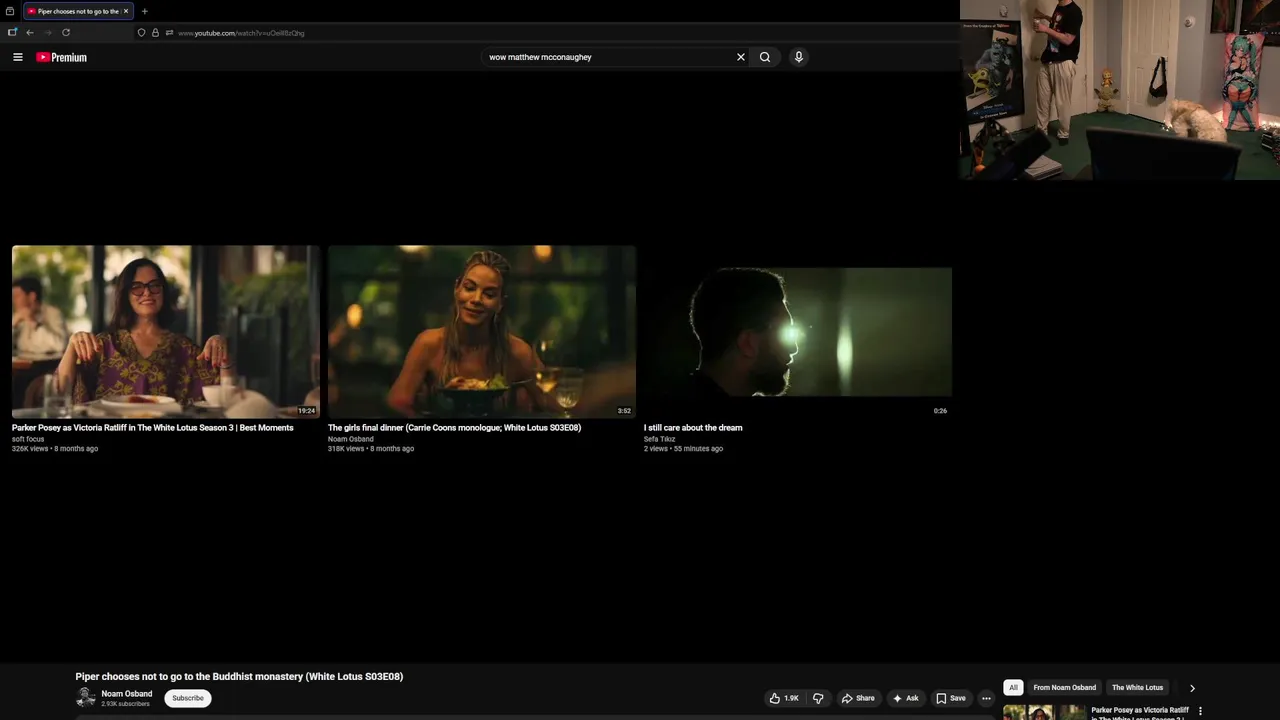Like the video (1.9K thumbs up)
The height and width of the screenshot is (720, 1280).
[x=784, y=698]
